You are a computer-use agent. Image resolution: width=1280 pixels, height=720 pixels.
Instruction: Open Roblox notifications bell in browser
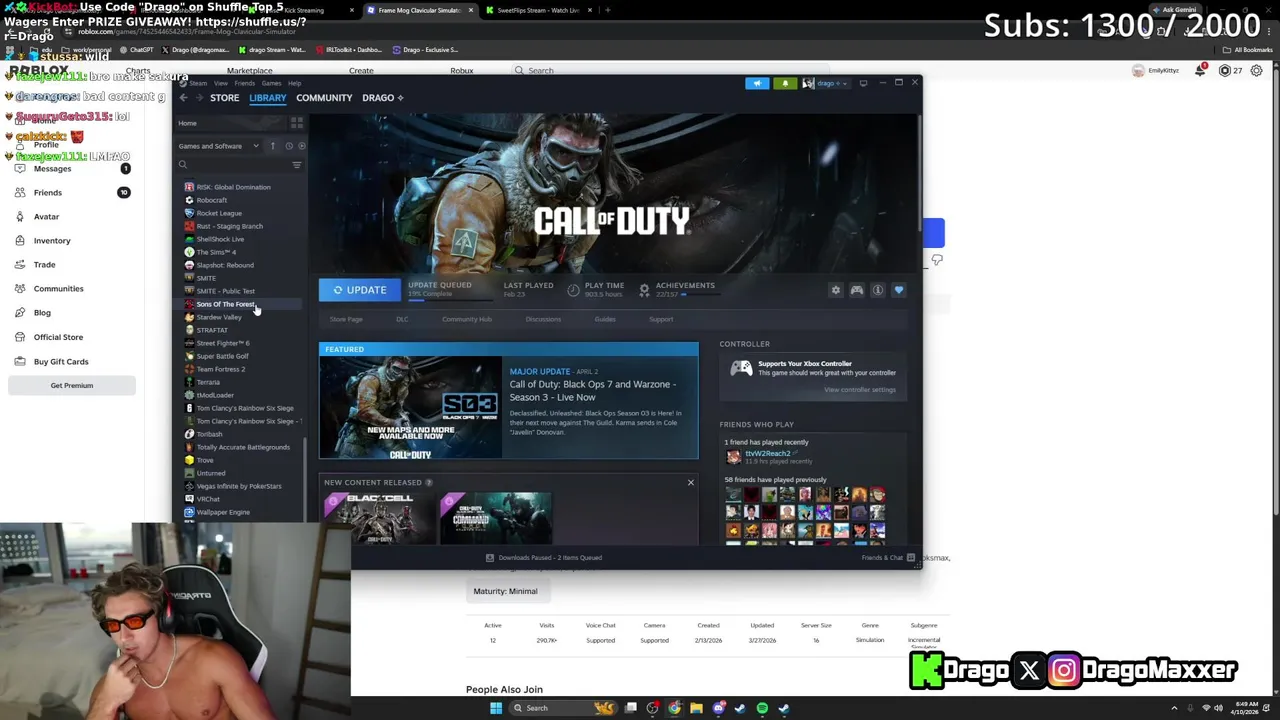1200,71
